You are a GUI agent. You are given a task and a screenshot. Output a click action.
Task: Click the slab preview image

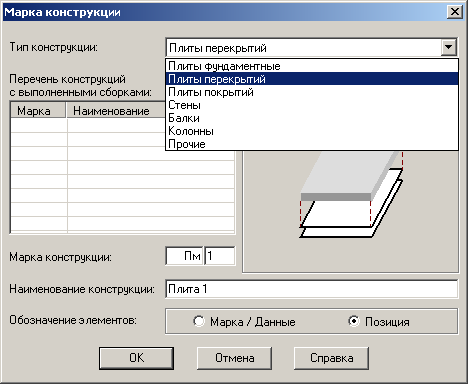(351, 210)
